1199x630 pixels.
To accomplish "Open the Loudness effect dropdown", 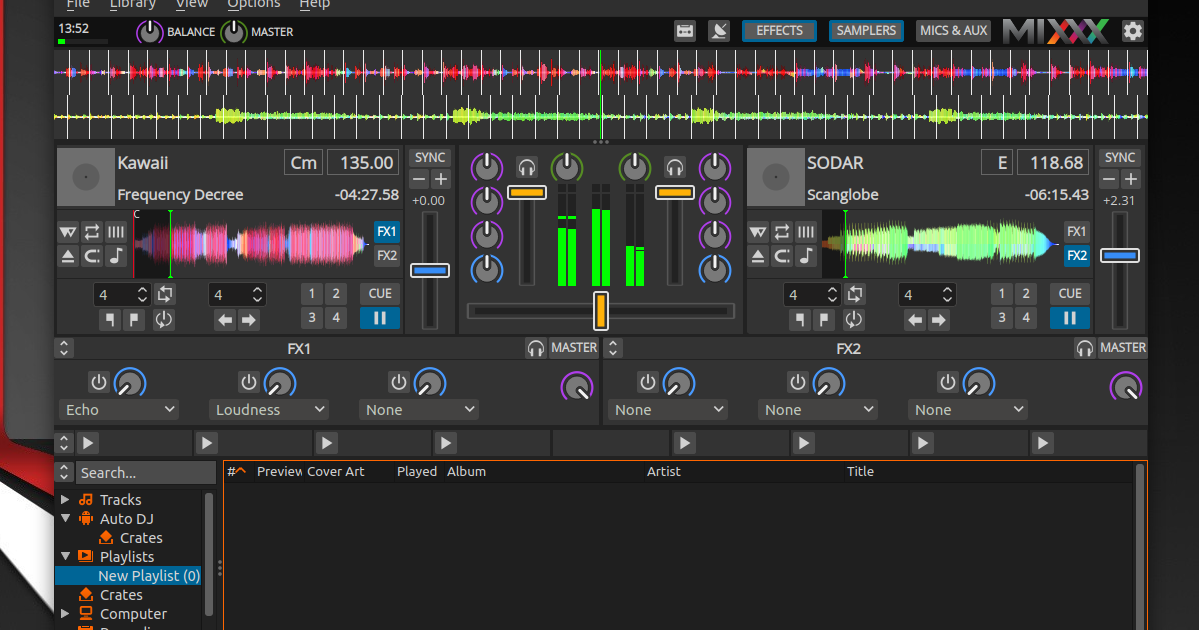I will tap(268, 410).
